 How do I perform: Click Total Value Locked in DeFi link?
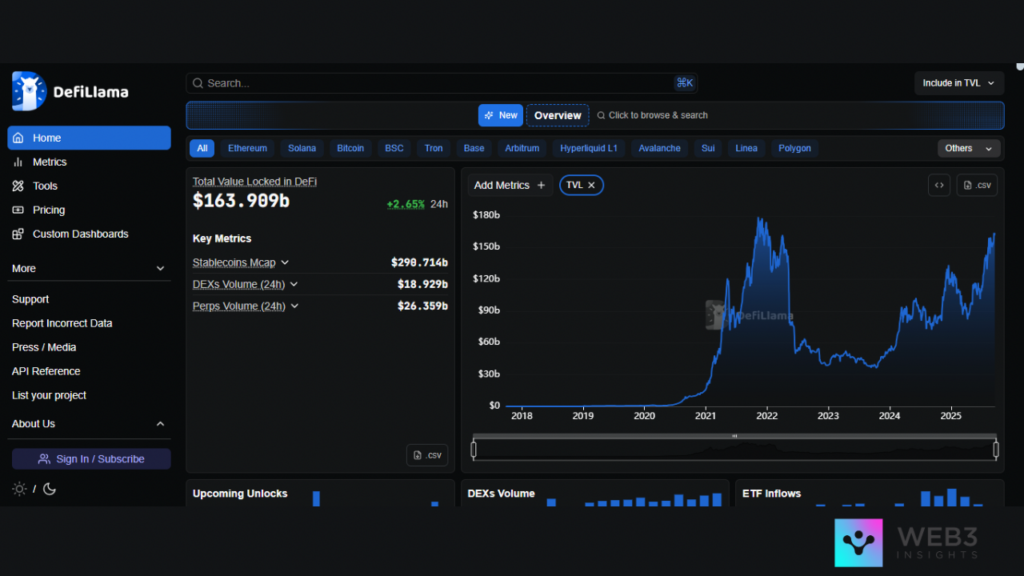pyautogui.click(x=255, y=182)
